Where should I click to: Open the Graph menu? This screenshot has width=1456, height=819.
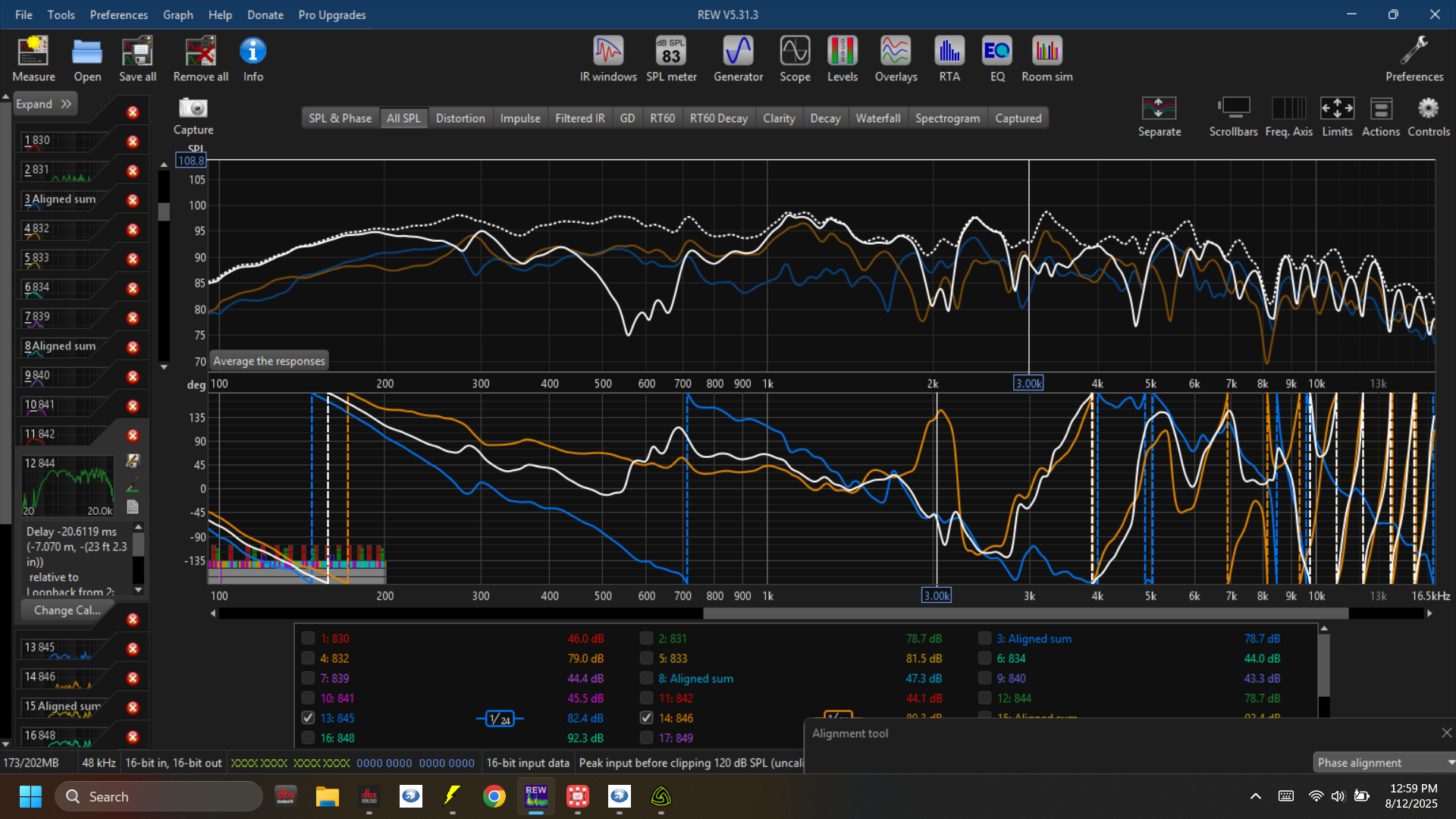[x=177, y=14]
